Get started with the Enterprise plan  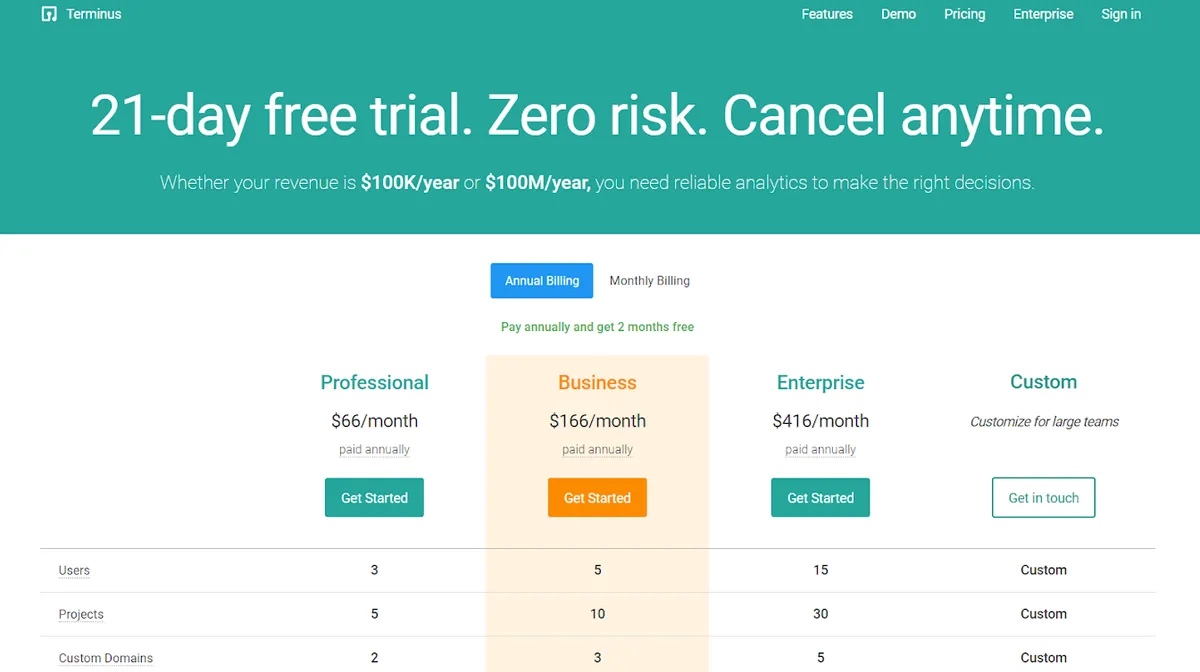(820, 497)
